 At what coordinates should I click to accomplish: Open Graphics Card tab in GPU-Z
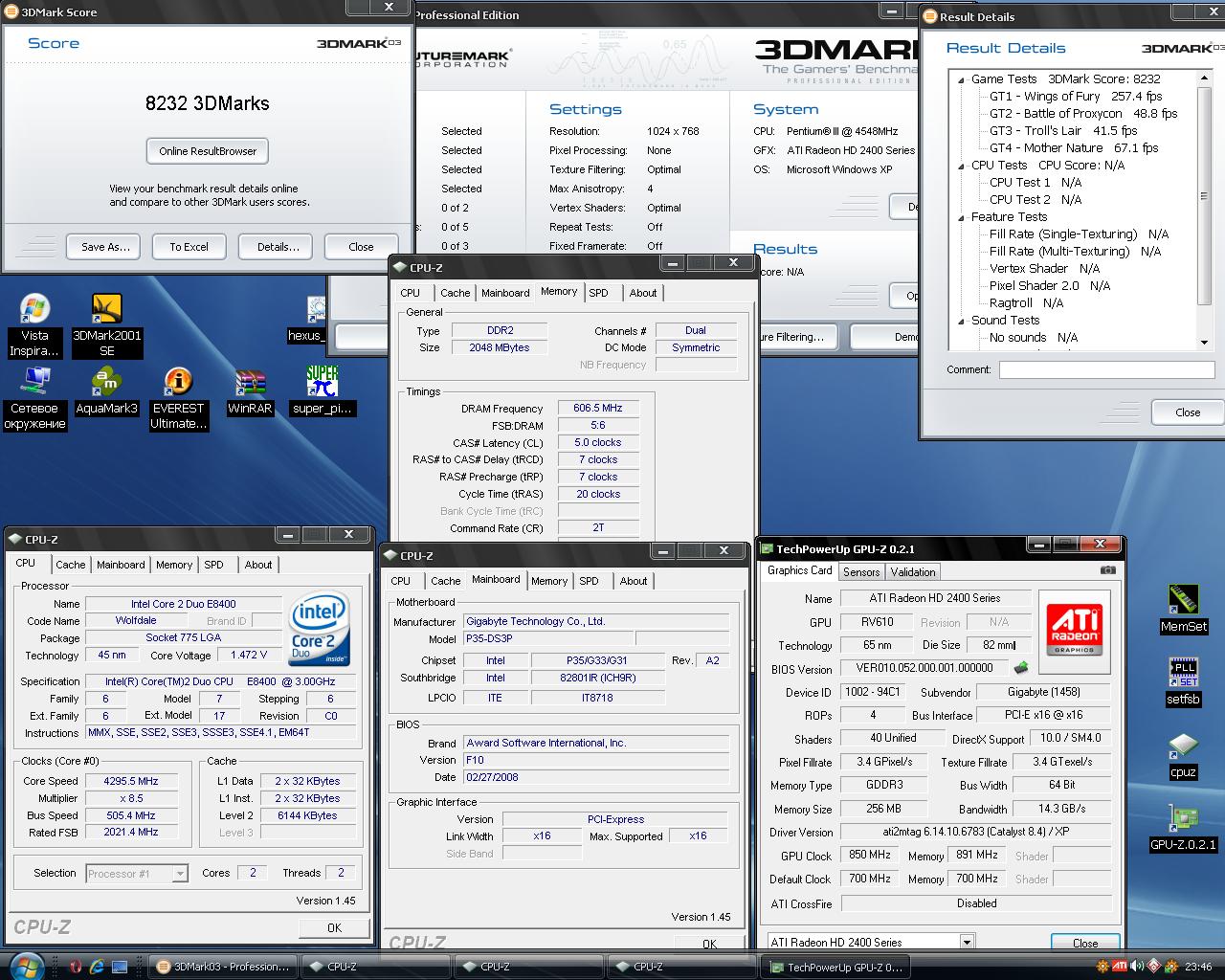[800, 570]
